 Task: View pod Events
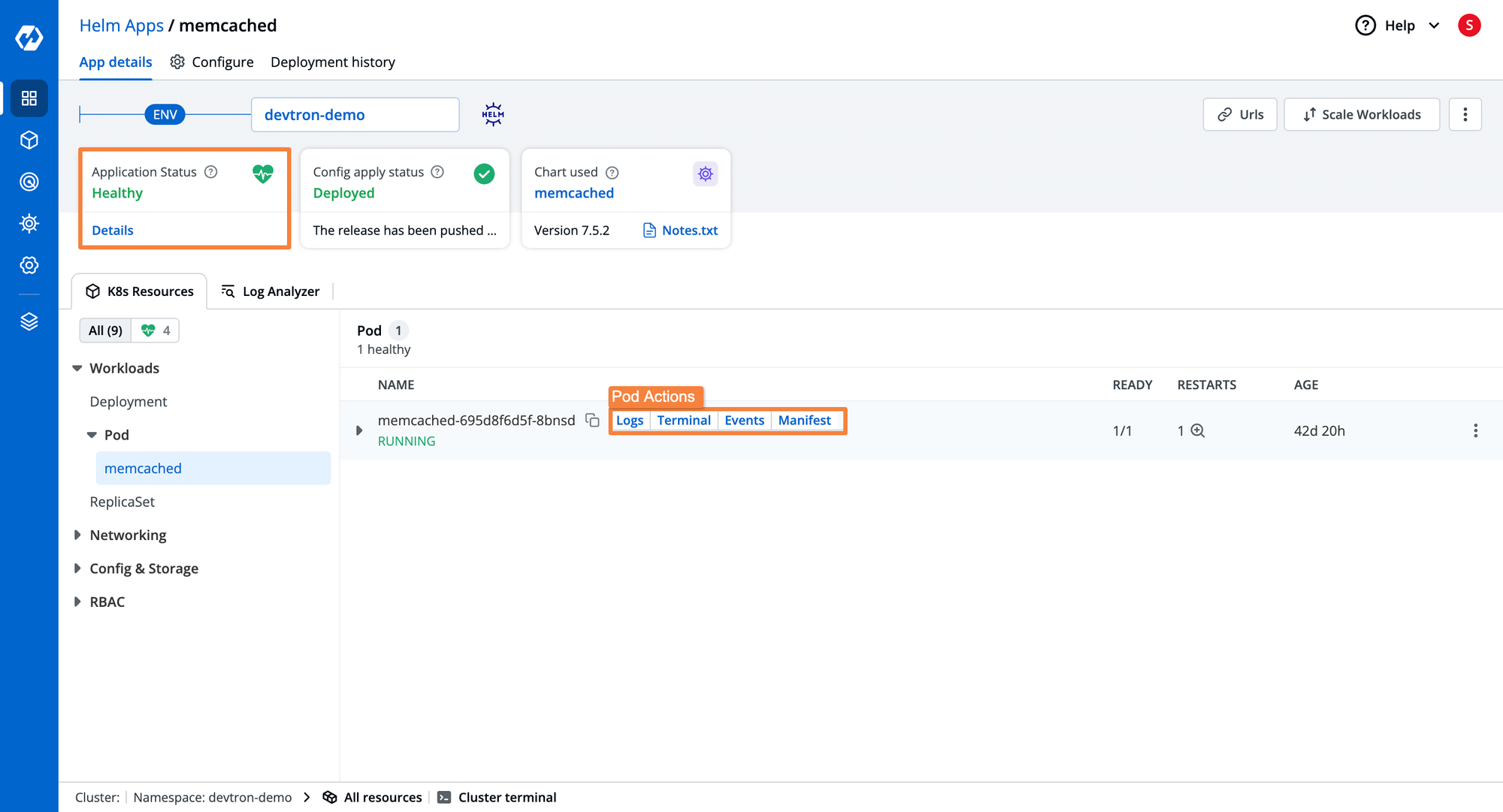click(x=745, y=421)
